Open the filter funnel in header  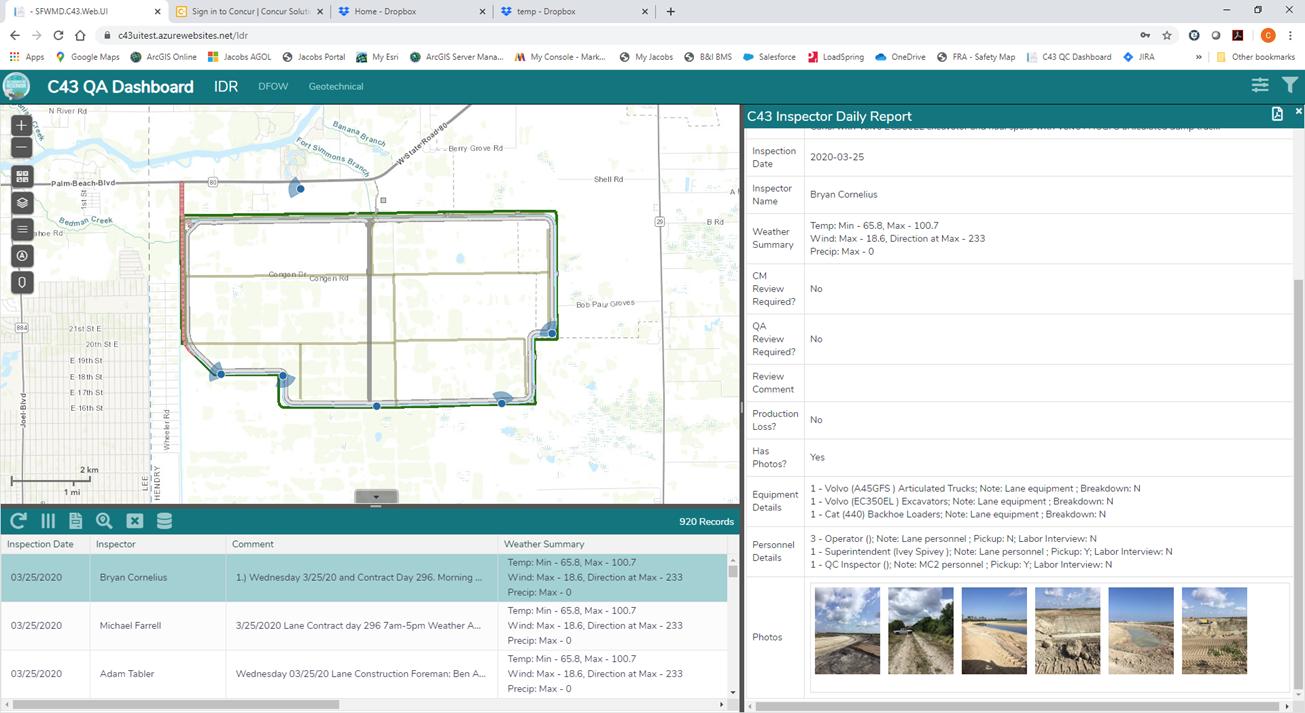pyautogui.click(x=1290, y=86)
